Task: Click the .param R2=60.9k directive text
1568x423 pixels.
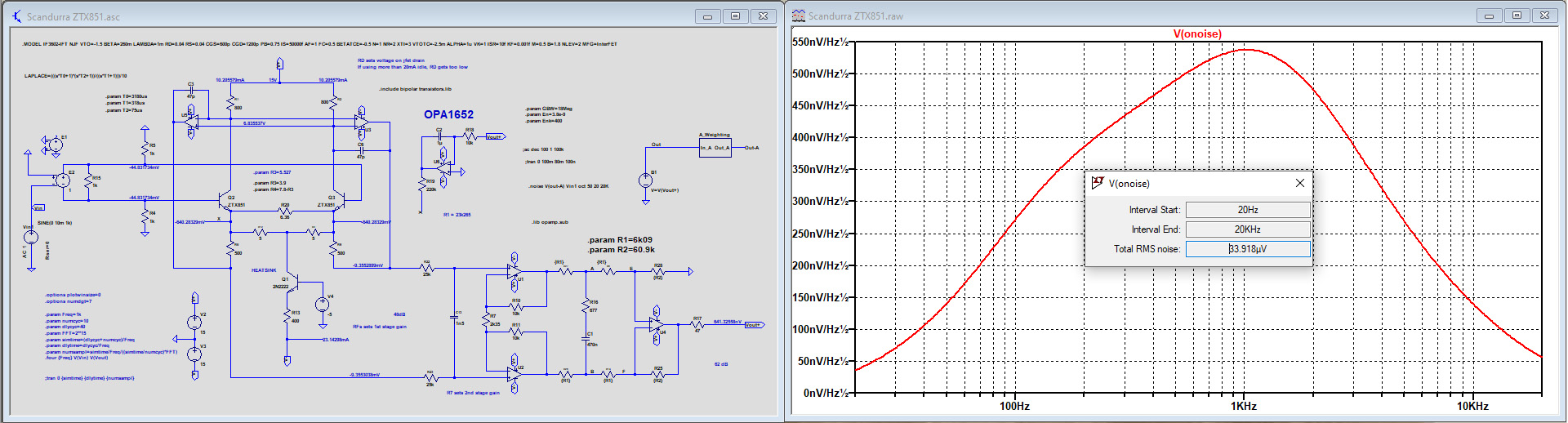Action: point(621,250)
